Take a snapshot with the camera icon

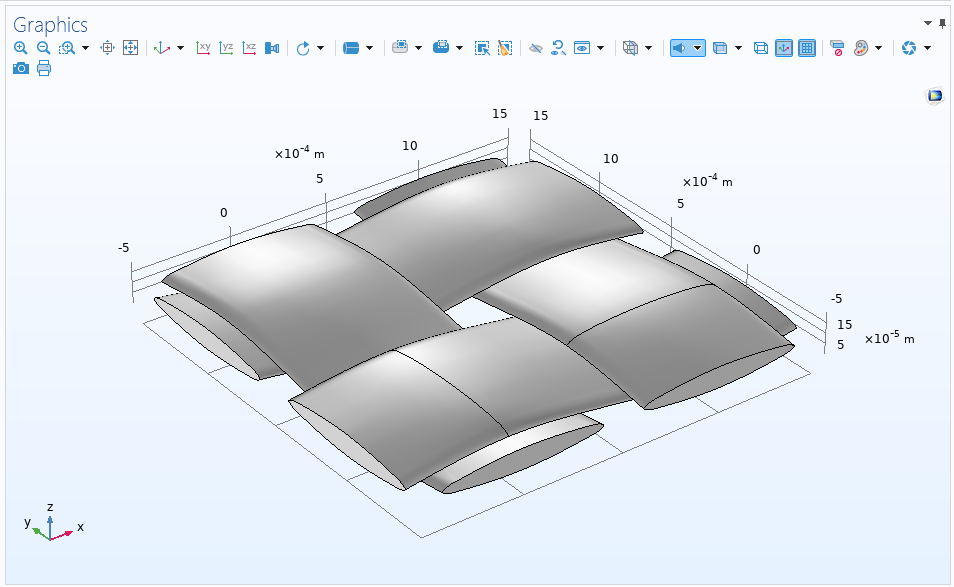click(x=20, y=68)
